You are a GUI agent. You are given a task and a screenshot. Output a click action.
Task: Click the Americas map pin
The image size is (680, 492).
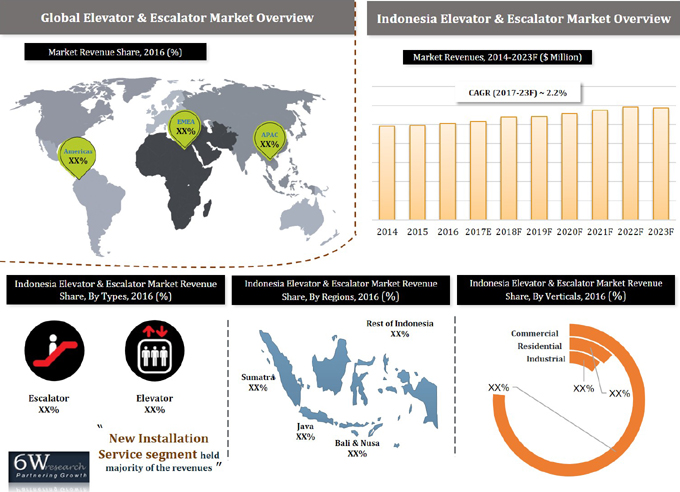tap(78, 158)
